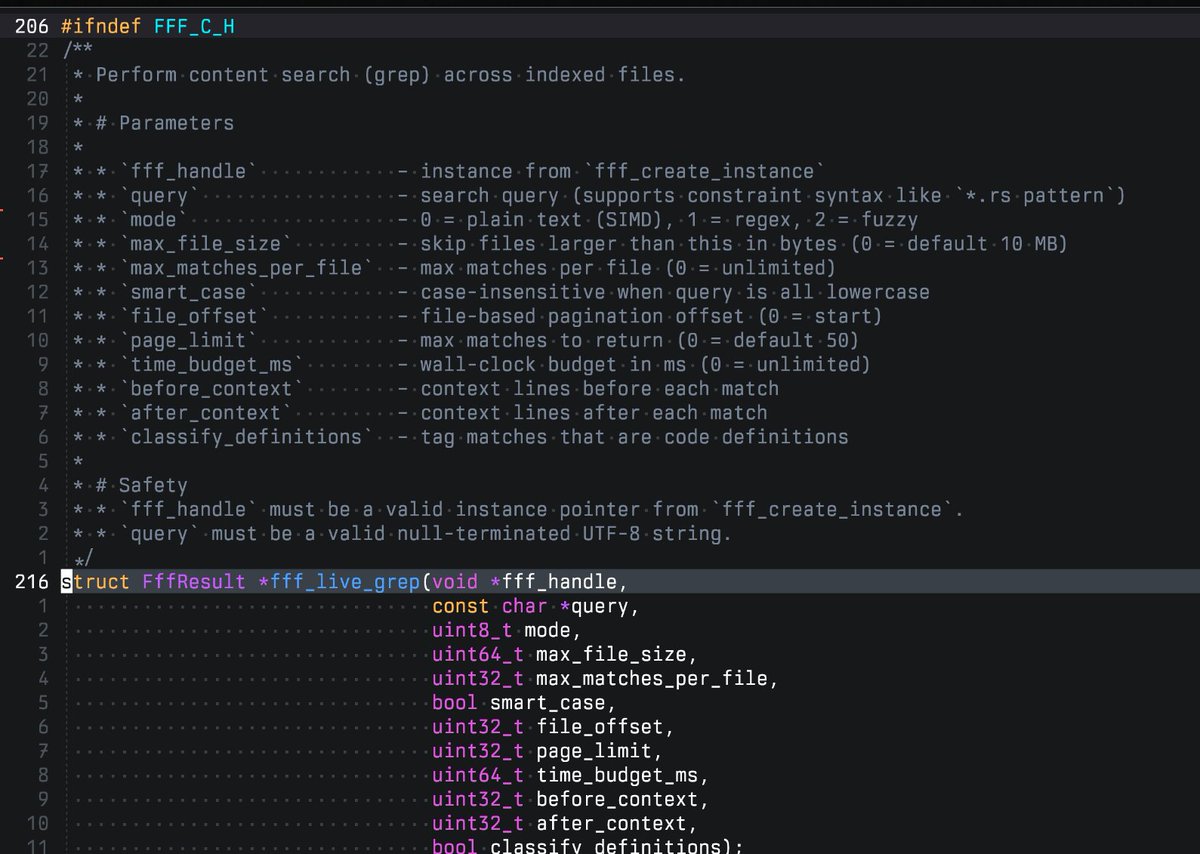The width and height of the screenshot is (1200, 854).
Task: Click the `mode` parameter description line
Action: click(x=496, y=220)
